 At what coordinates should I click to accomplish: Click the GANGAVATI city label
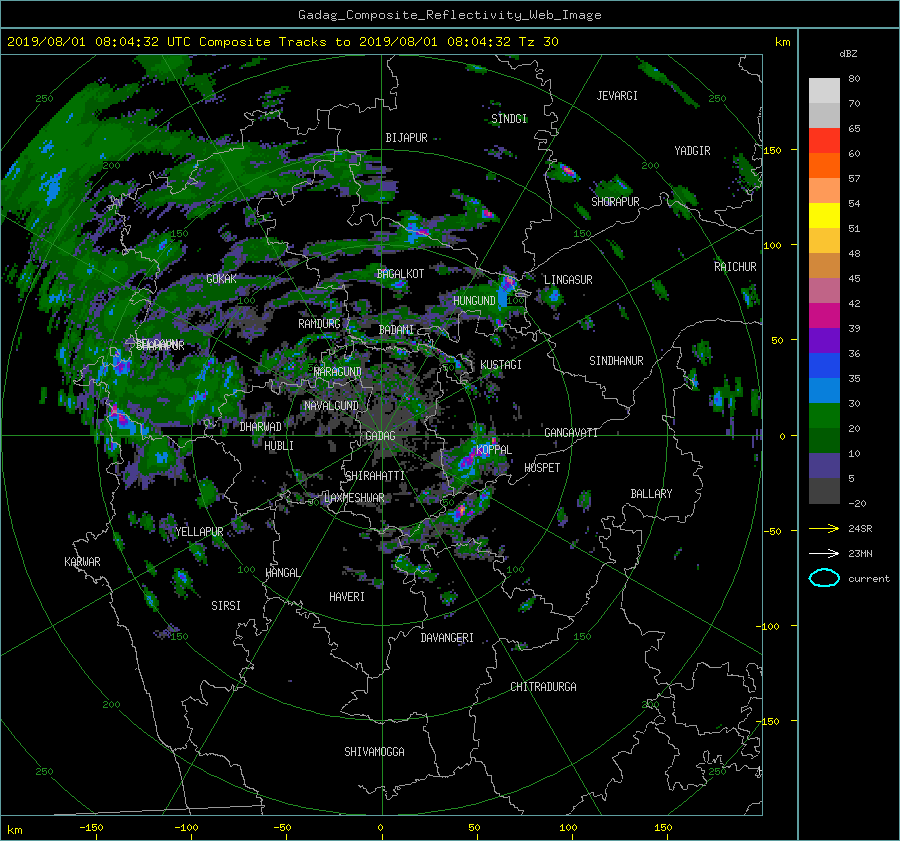coord(571,433)
